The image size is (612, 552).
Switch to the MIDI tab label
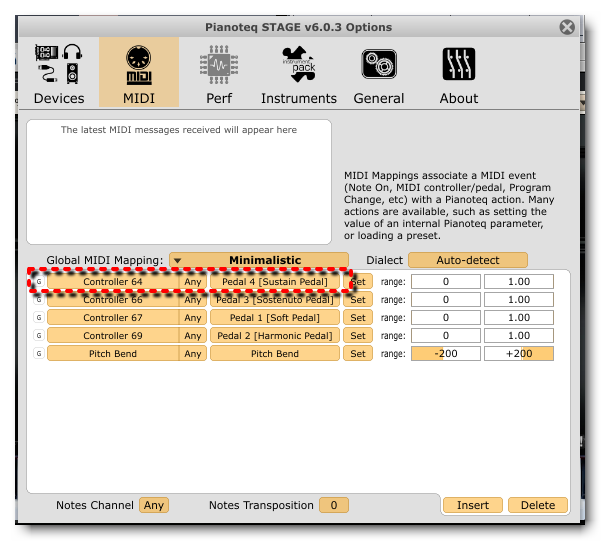139,98
